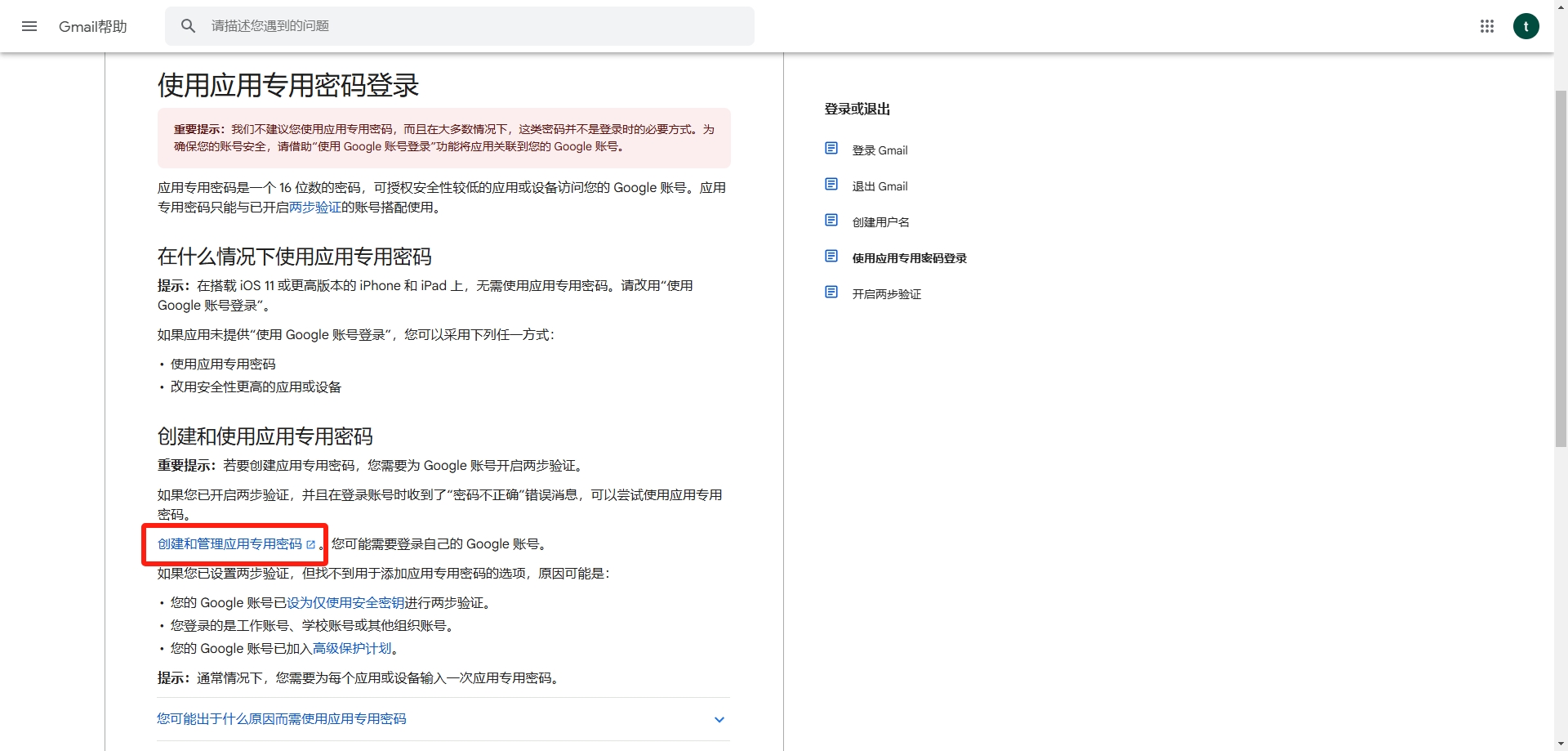Open sidebar article 开启两步验证

coord(887,294)
